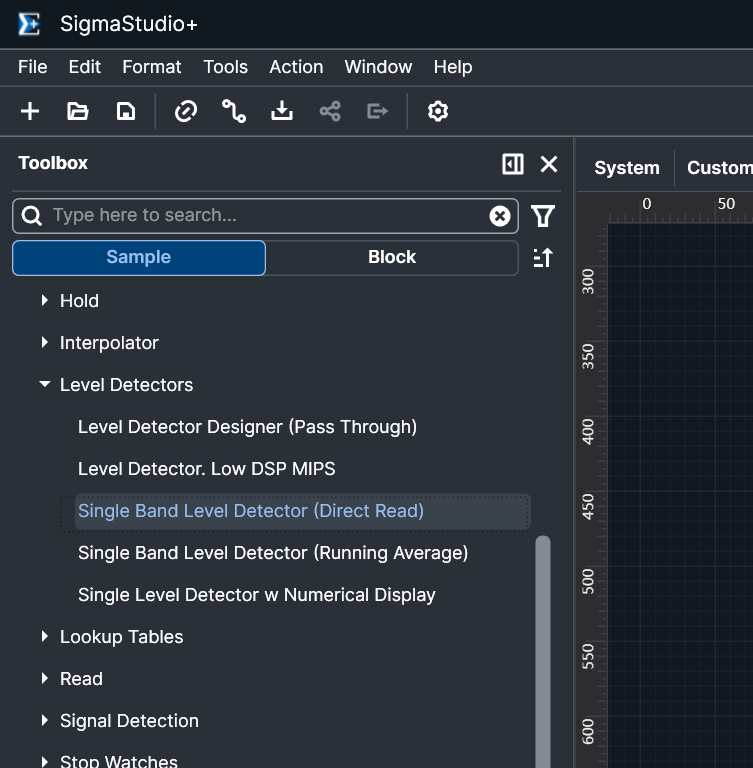Expand the Hold category
This screenshot has width=753, height=768.
click(45, 300)
